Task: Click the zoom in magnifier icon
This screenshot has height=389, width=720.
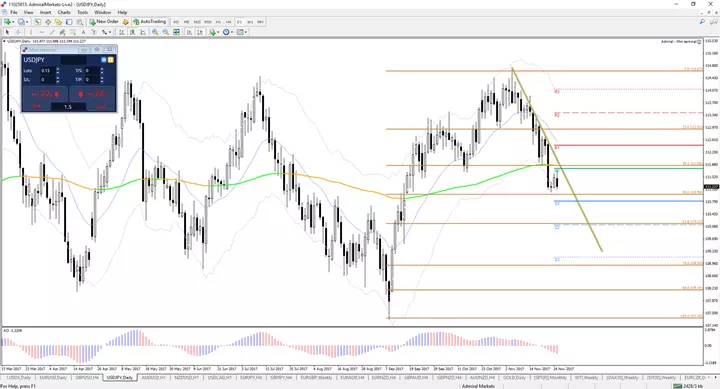Action: pyautogui.click(x=155, y=32)
